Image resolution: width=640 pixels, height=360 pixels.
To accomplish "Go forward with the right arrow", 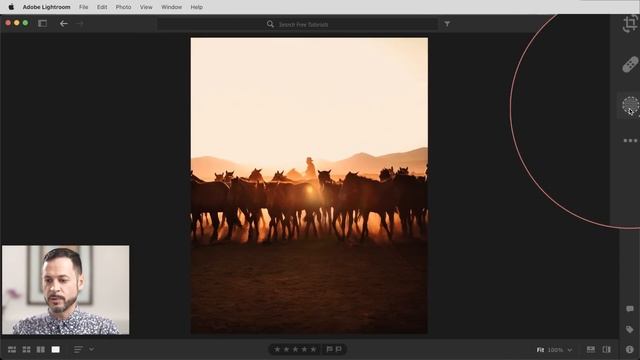I will (x=80, y=24).
